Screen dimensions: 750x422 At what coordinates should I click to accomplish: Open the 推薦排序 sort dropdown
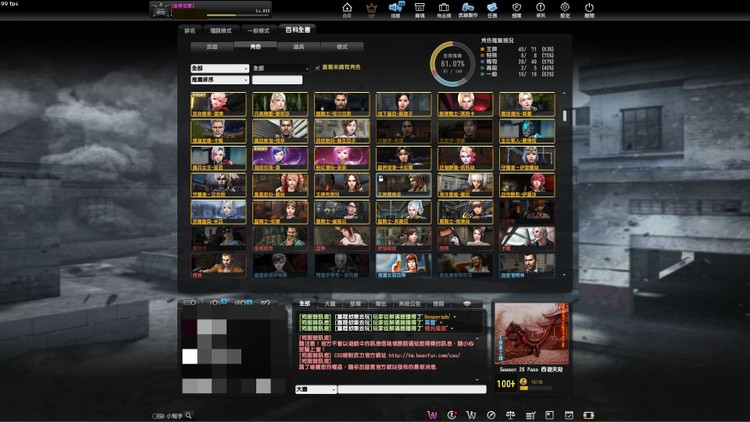[x=220, y=79]
